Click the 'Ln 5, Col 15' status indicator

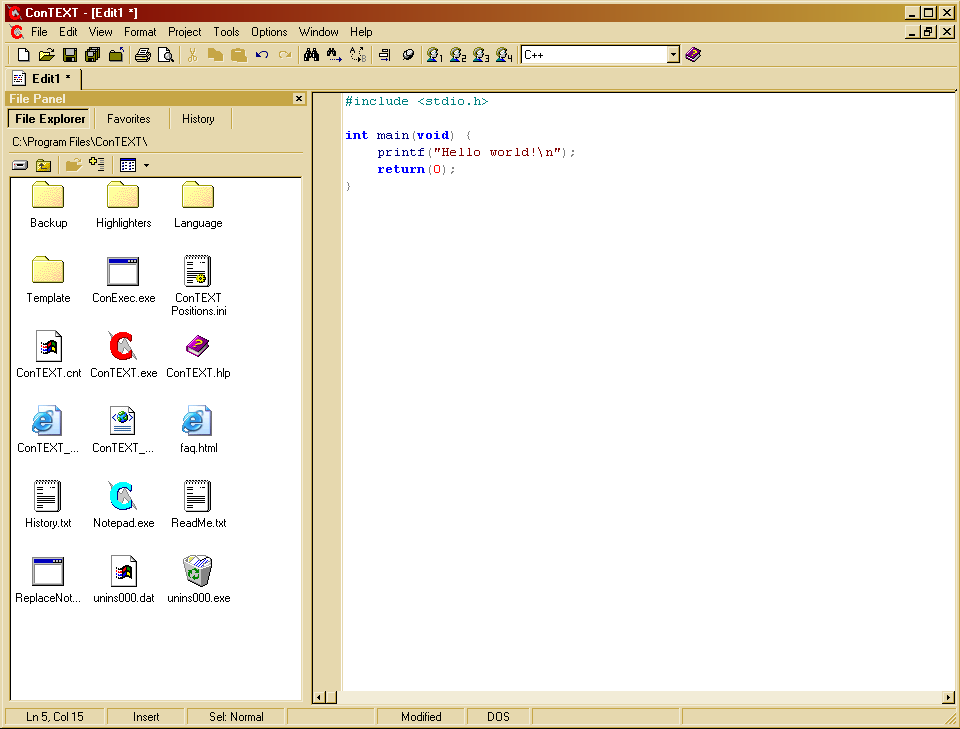(54, 717)
